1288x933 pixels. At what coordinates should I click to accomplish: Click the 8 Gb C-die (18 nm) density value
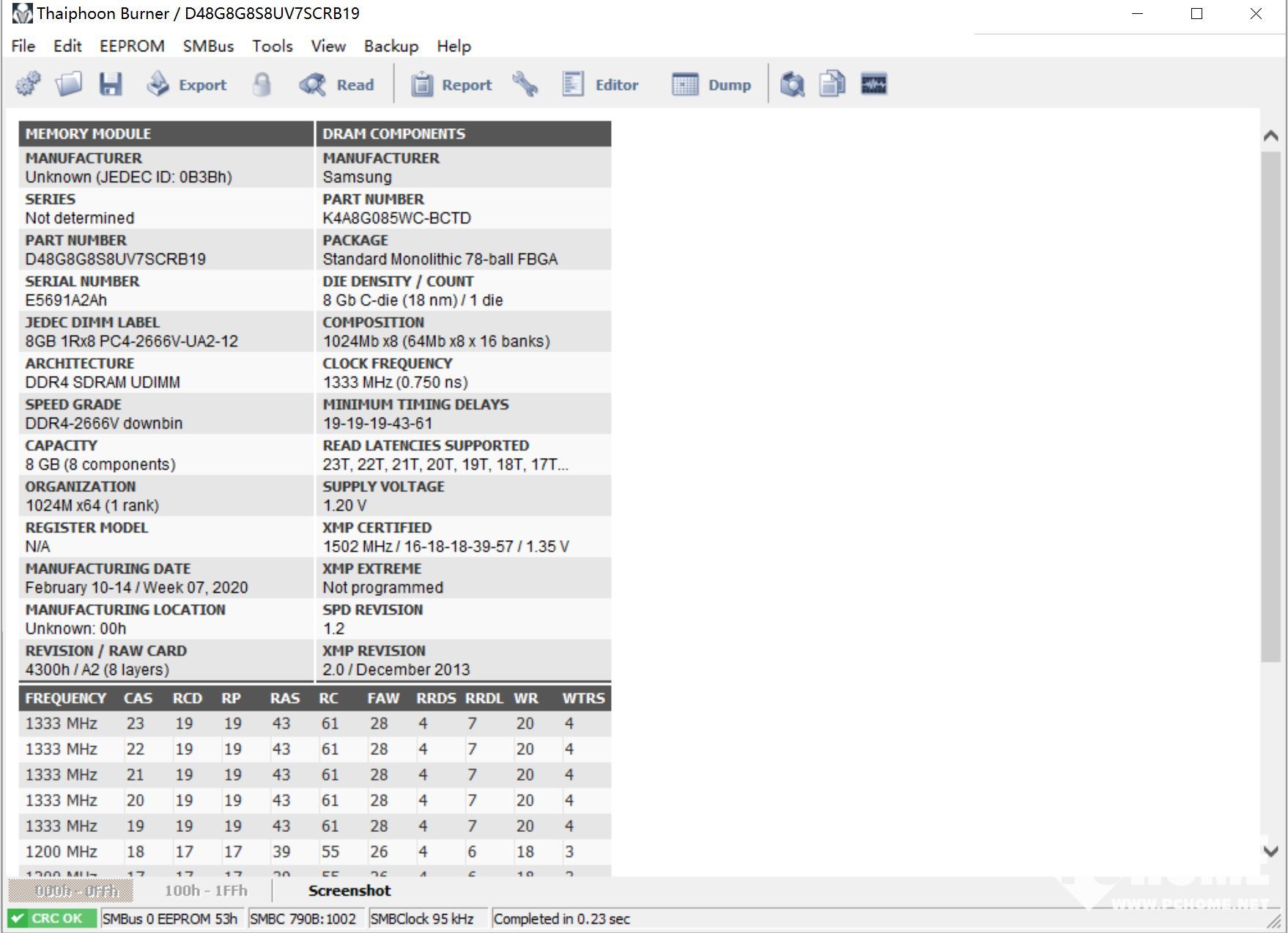pos(412,300)
